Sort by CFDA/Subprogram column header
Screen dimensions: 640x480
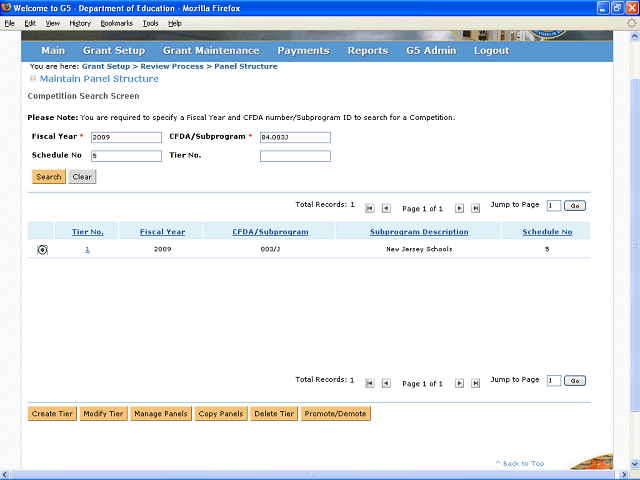coord(270,232)
